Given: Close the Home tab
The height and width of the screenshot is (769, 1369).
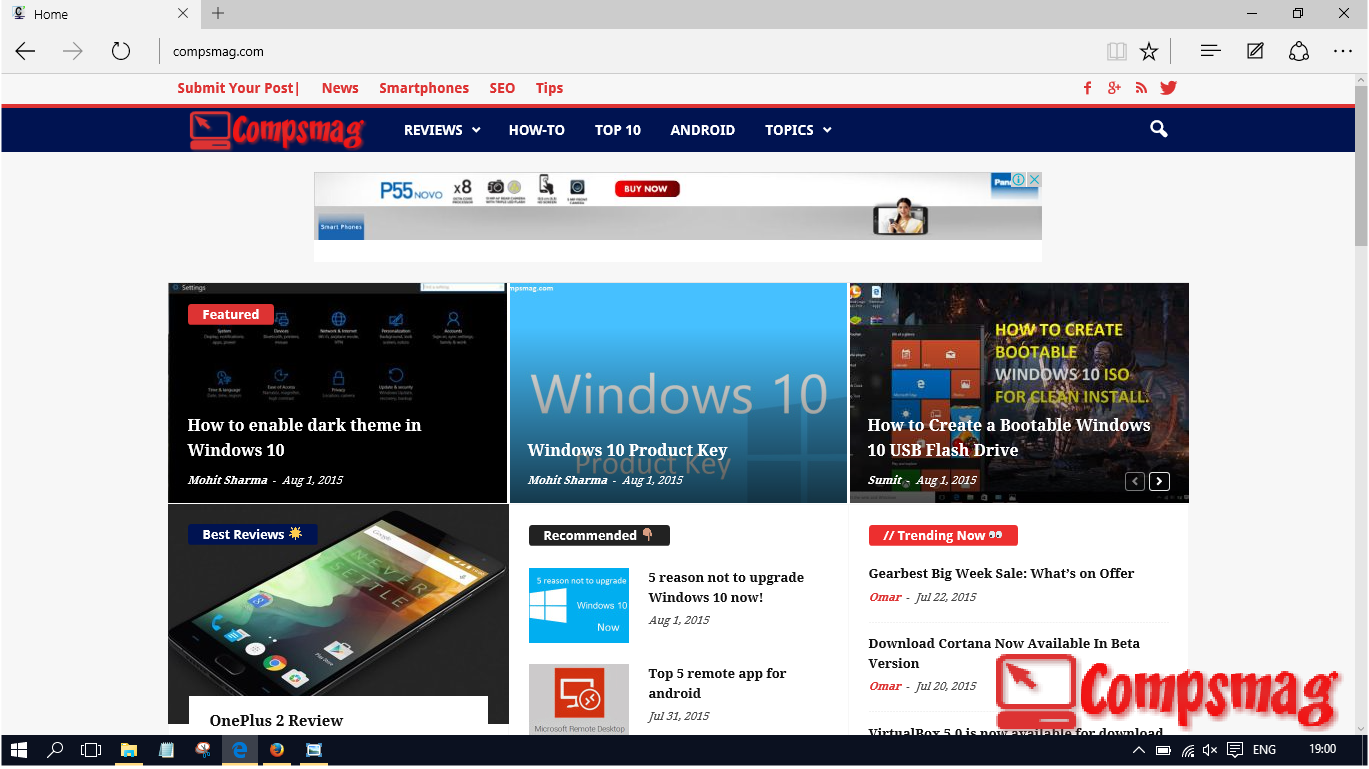Looking at the screenshot, I should point(183,14).
